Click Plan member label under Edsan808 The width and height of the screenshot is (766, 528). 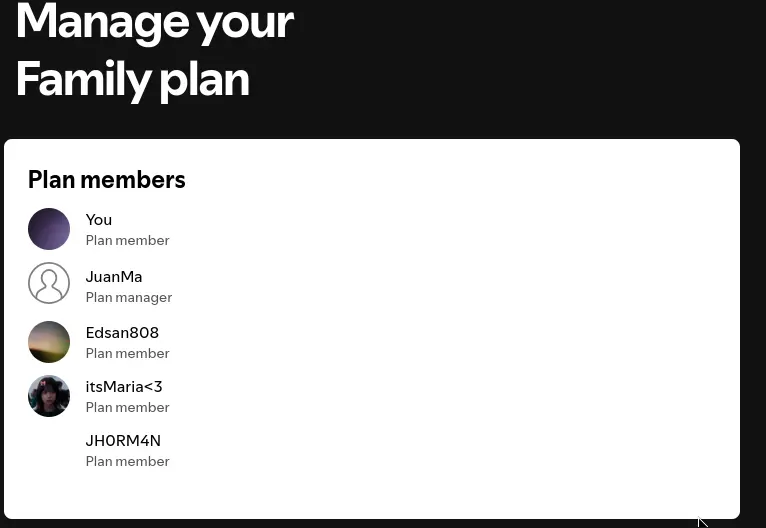coord(128,353)
